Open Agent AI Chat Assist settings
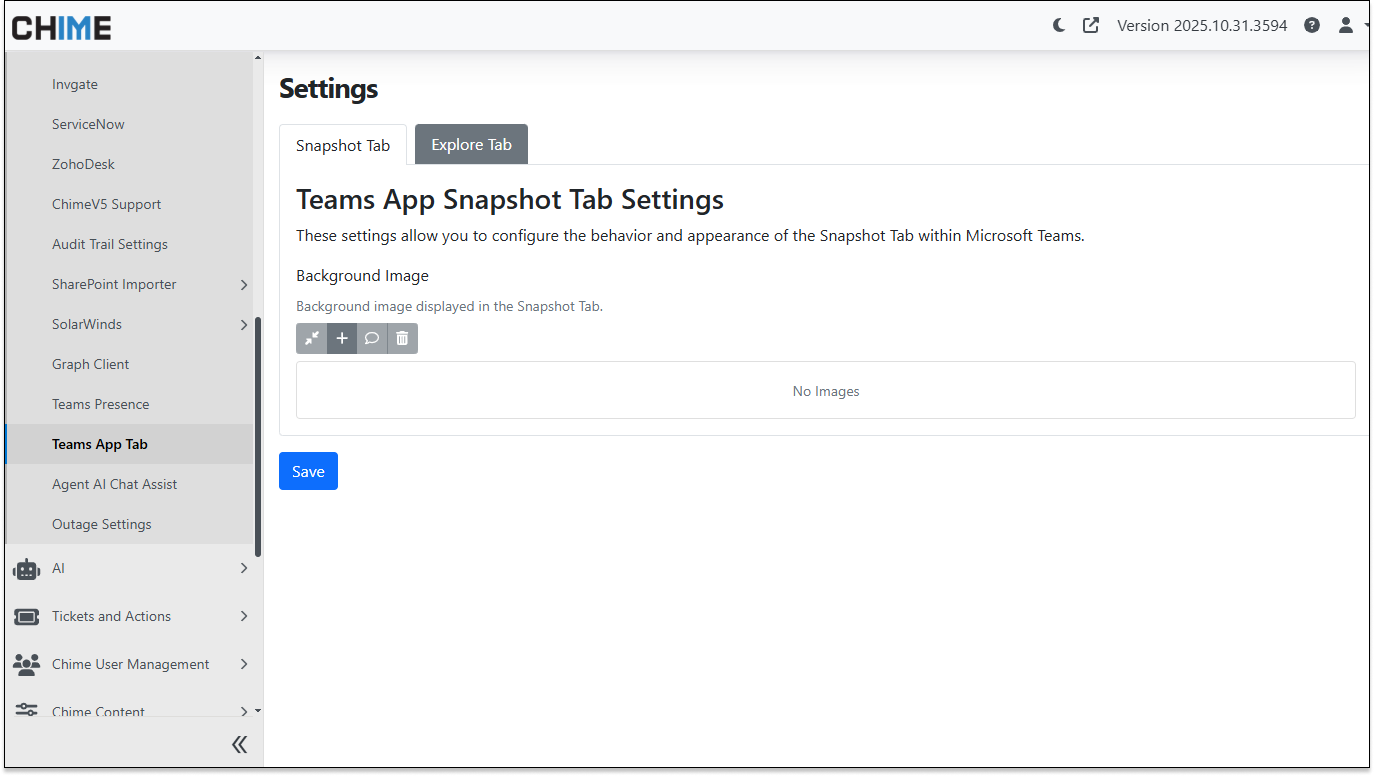Screen dimensions: 1374x776 tap(114, 484)
